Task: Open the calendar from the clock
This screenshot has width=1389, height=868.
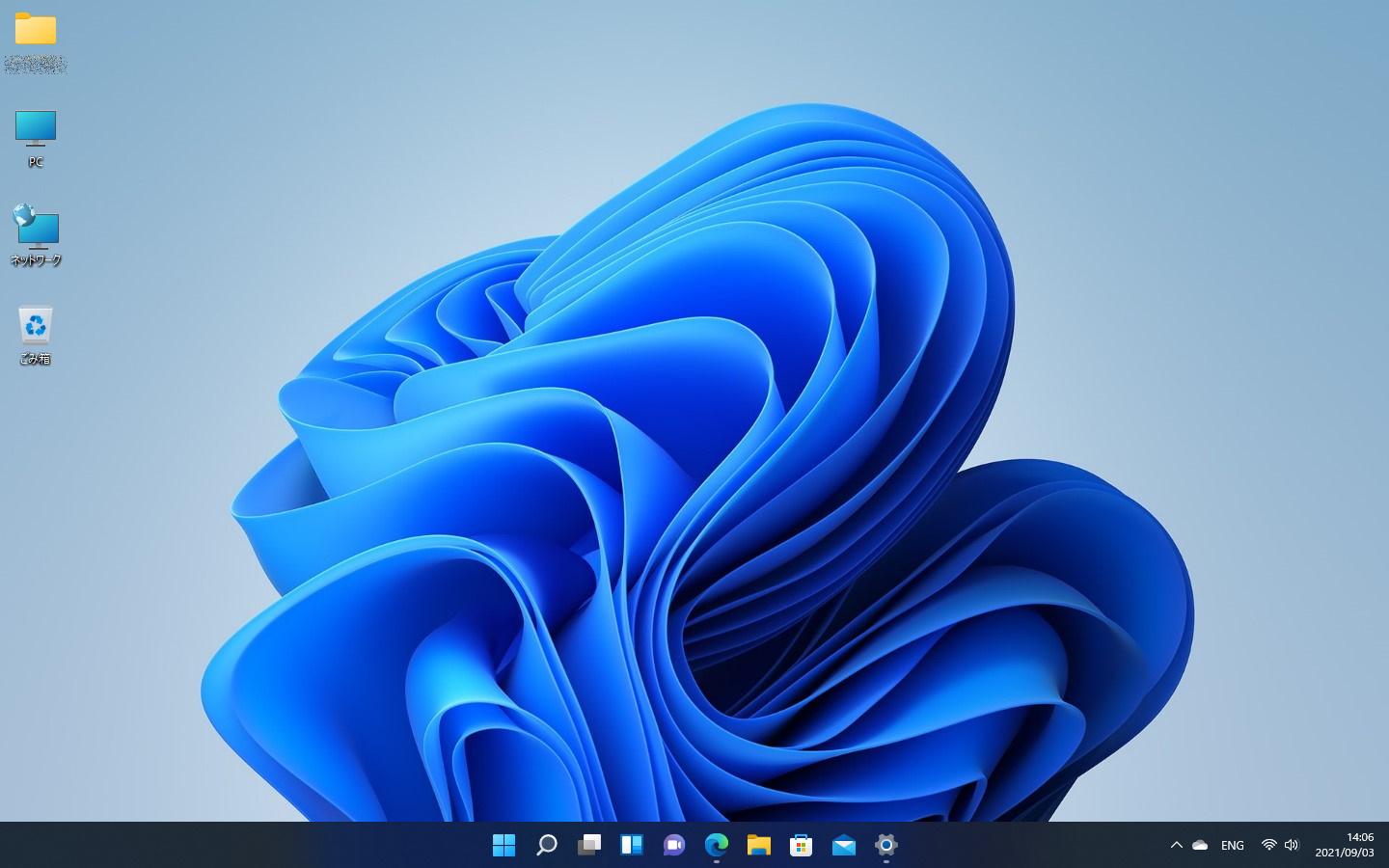Action: (1345, 845)
